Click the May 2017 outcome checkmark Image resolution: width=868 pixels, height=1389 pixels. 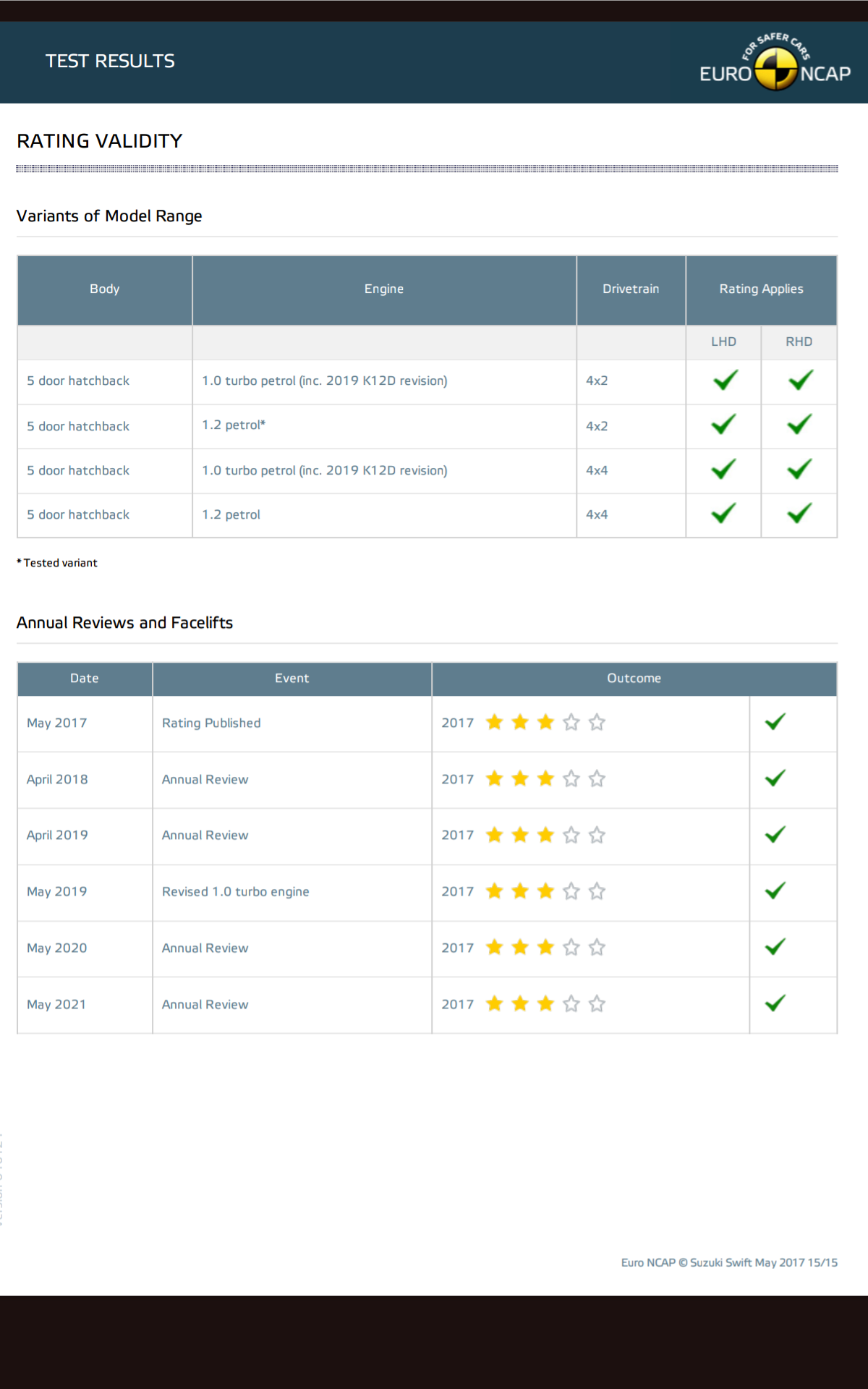(775, 721)
